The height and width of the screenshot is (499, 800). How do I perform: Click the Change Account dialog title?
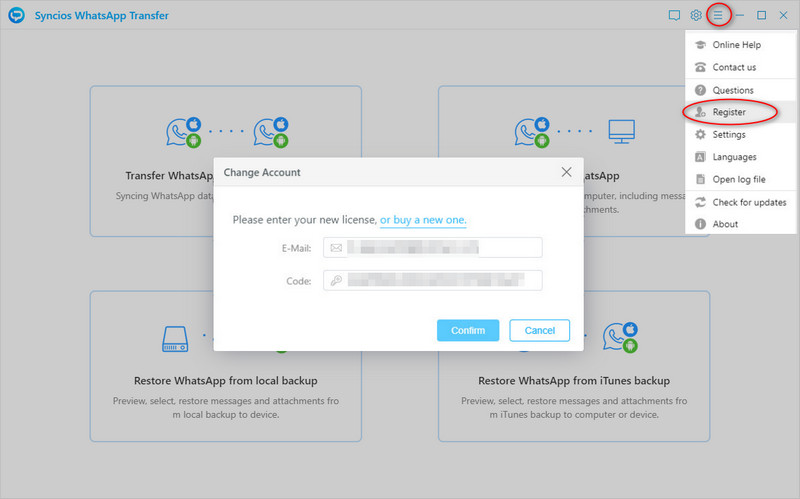click(x=262, y=172)
